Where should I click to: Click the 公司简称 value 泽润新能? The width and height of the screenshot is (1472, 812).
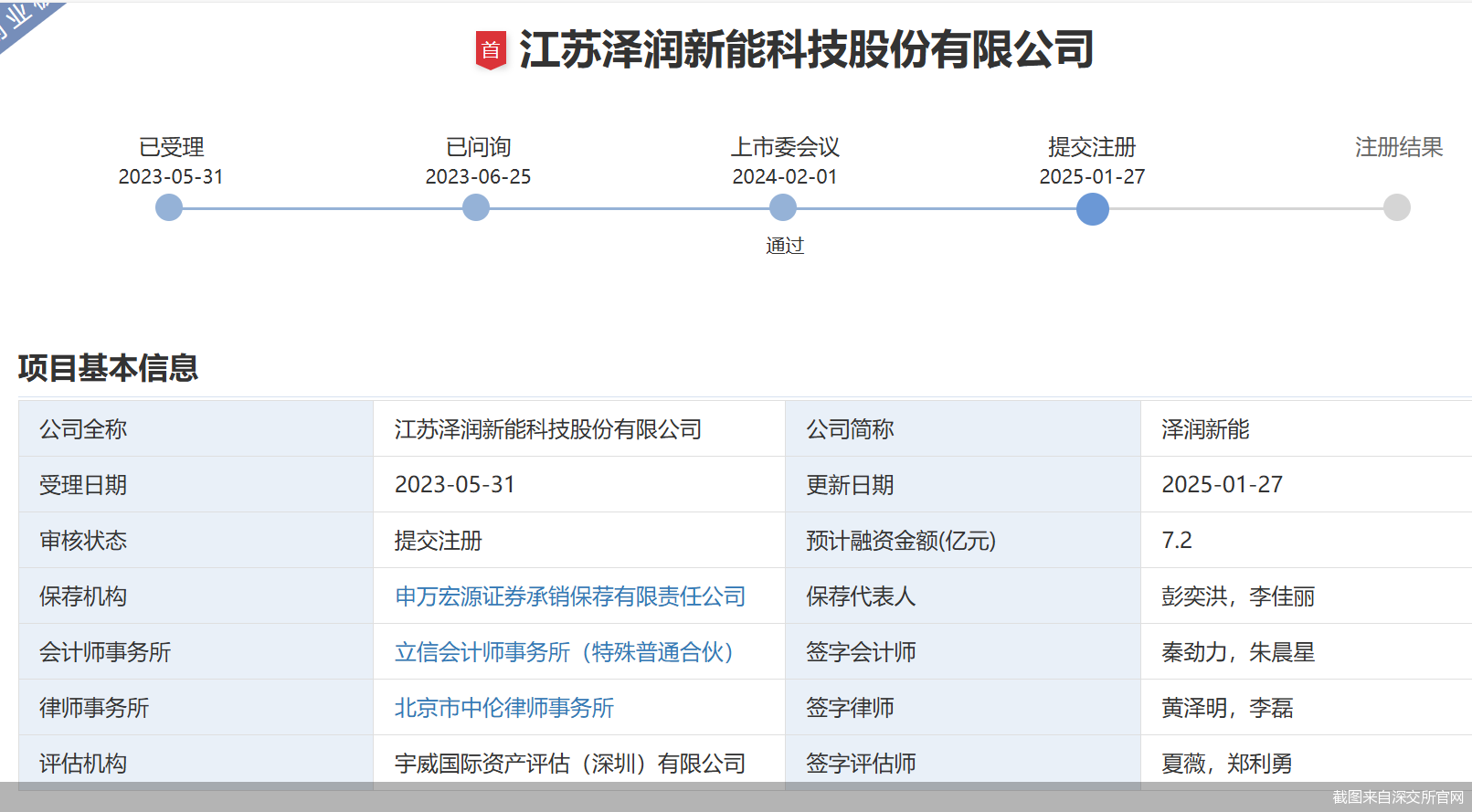click(x=1205, y=429)
